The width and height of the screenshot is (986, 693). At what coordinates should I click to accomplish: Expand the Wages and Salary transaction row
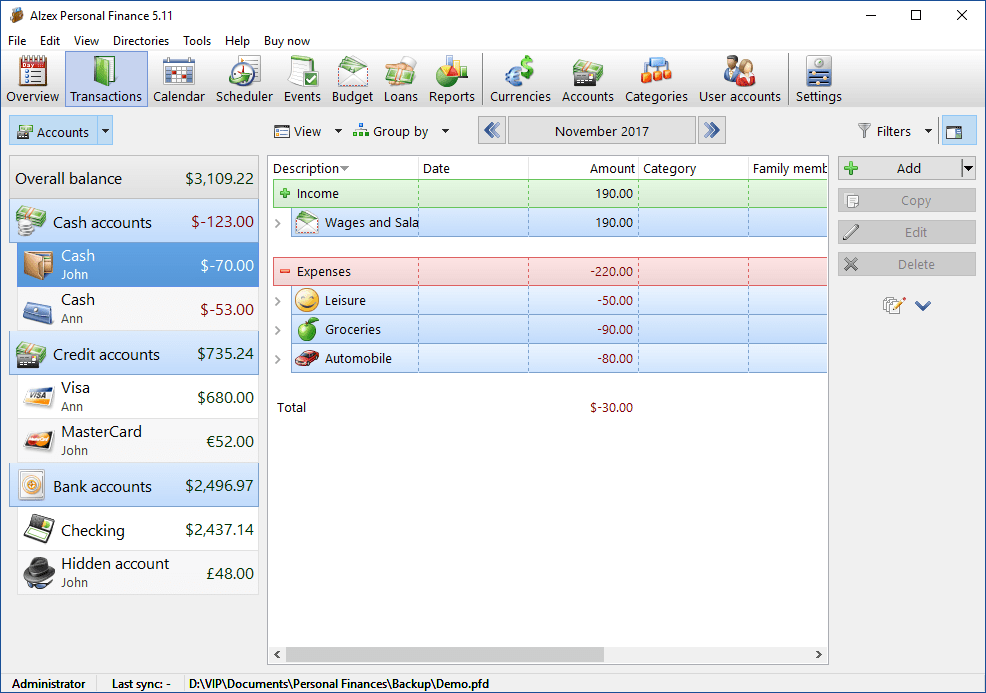[278, 223]
